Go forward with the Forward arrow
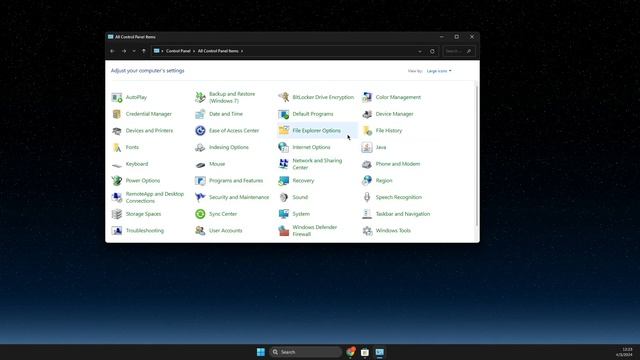 [x=124, y=51]
